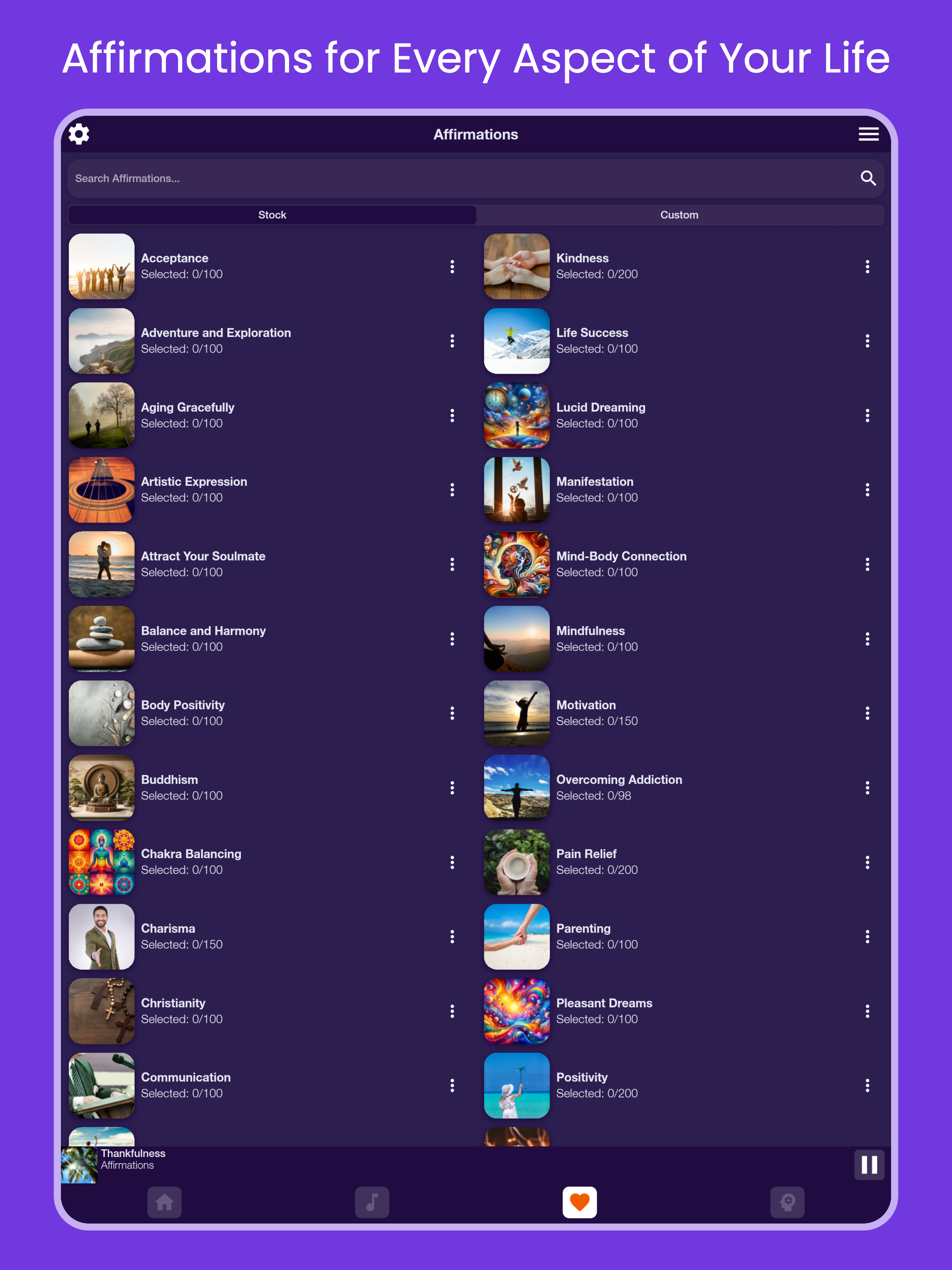Click the Pain Relief cup thumbnail
This screenshot has height=1270, width=952.
point(517,862)
